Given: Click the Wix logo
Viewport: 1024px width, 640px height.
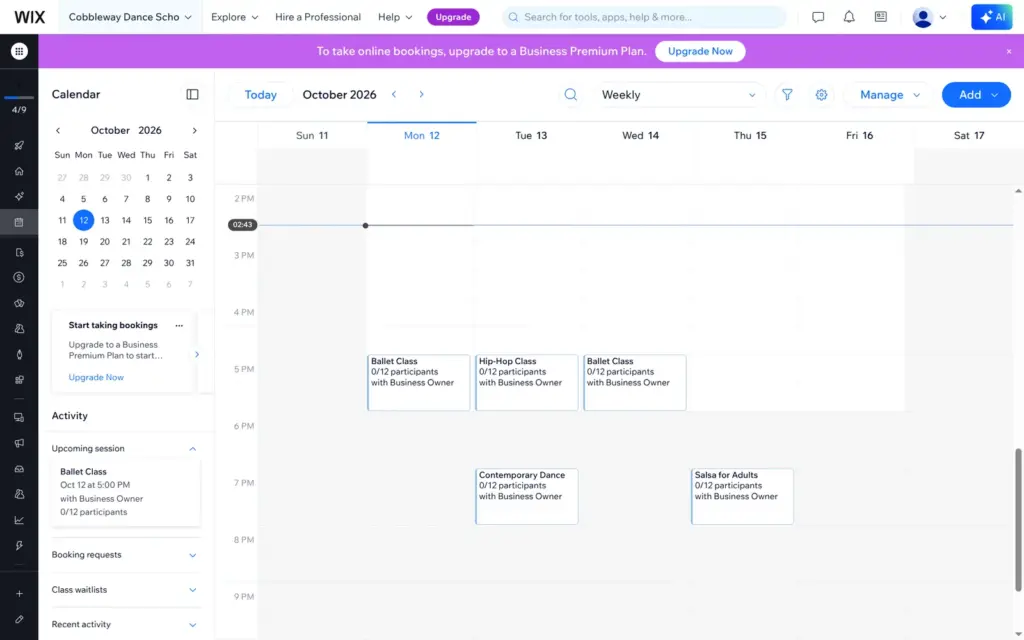Looking at the screenshot, I should 29,17.
